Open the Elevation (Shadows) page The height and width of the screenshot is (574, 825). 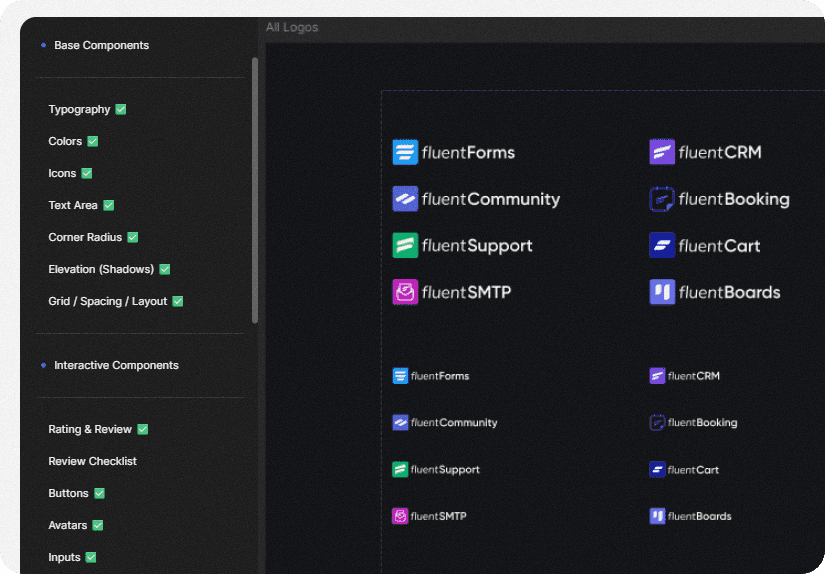click(101, 269)
